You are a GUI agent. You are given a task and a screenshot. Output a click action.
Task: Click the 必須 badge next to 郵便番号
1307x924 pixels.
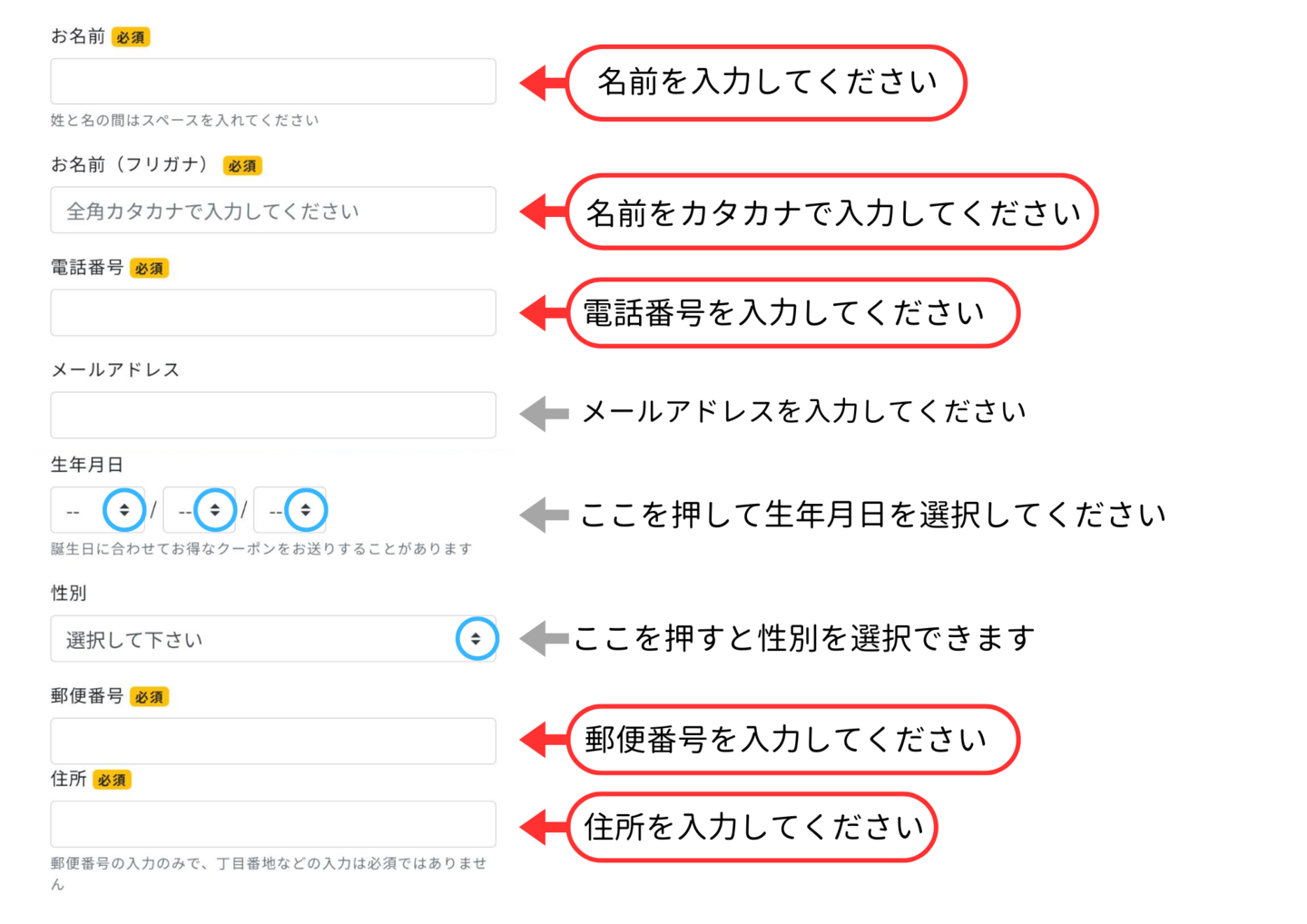[x=149, y=697]
